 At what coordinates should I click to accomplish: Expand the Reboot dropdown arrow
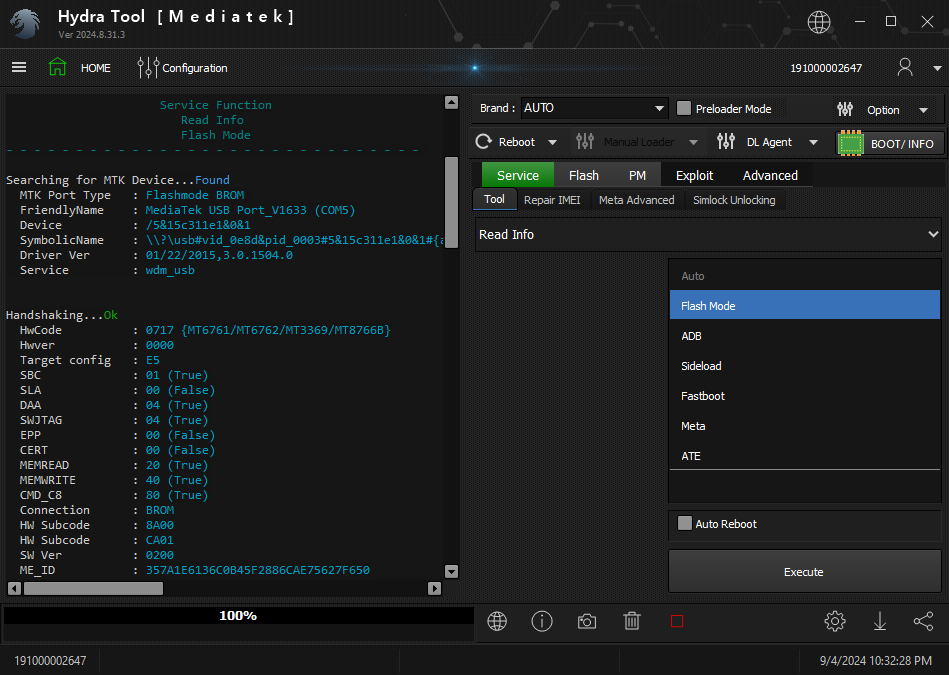(553, 142)
